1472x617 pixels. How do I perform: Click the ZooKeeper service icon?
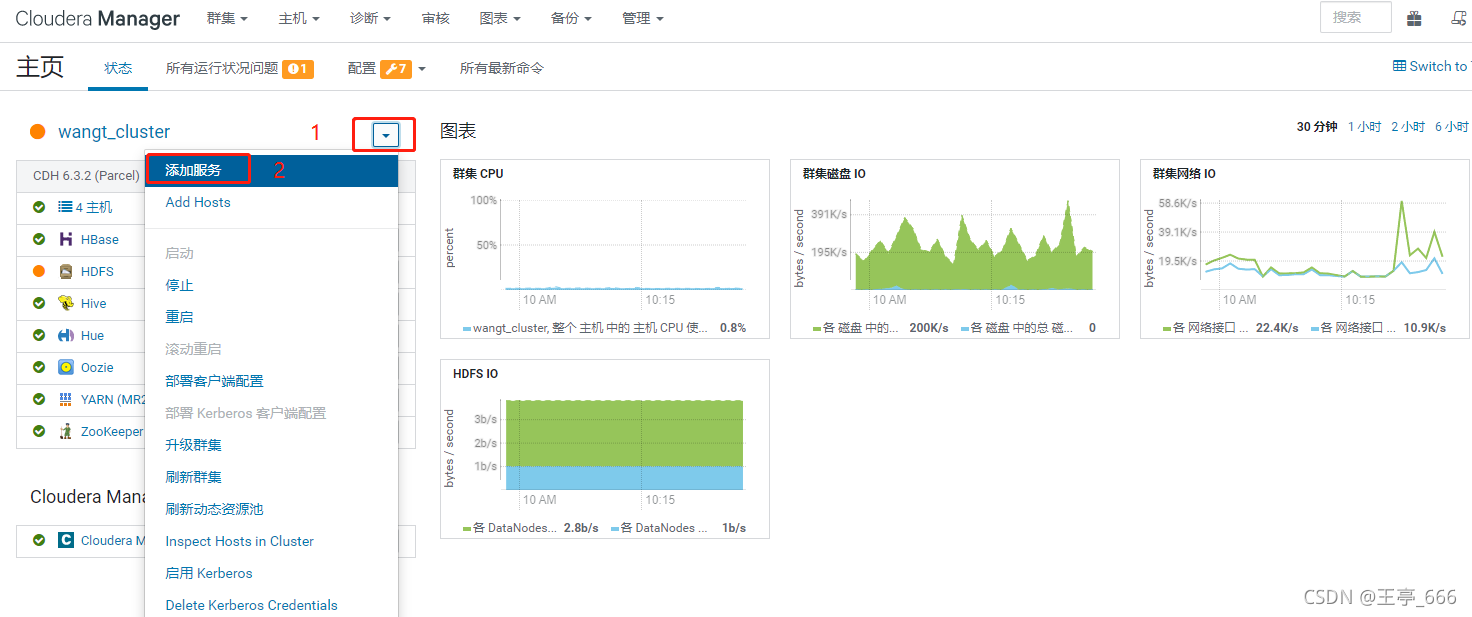click(x=66, y=431)
